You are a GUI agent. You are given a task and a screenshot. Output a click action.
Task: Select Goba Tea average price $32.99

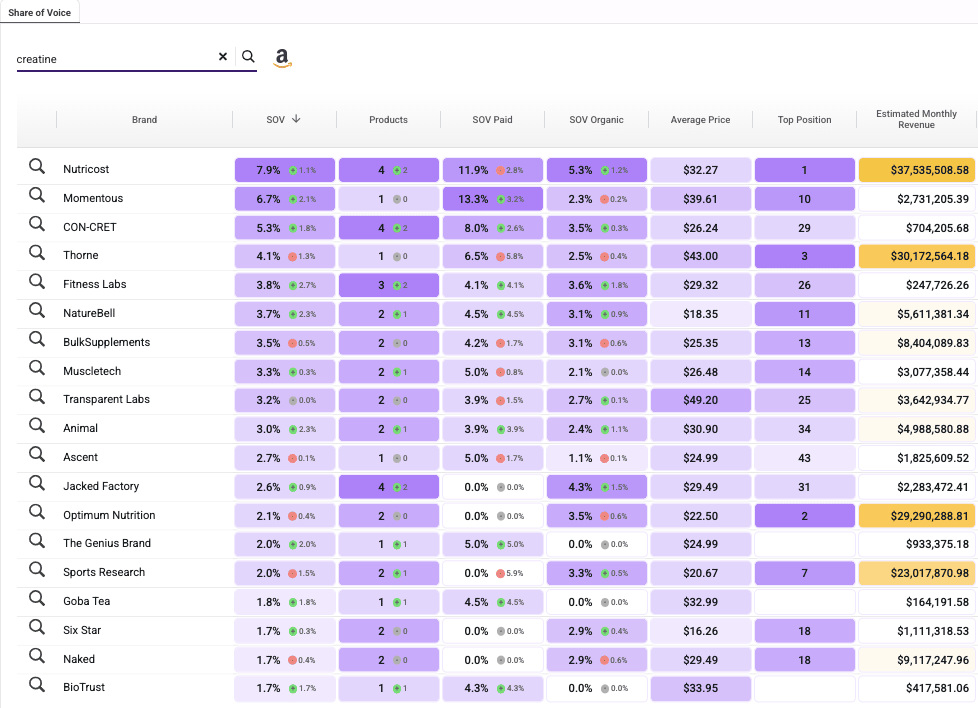(700, 603)
